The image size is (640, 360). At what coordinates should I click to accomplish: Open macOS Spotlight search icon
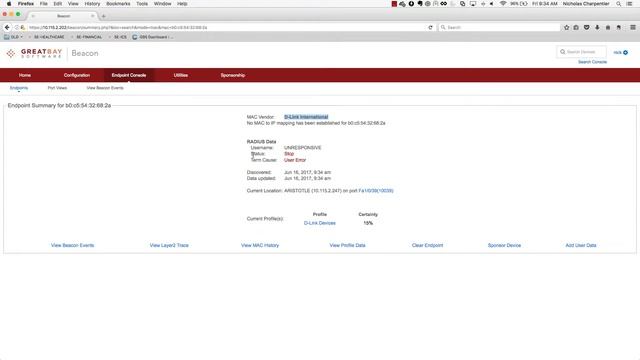pos(619,4)
